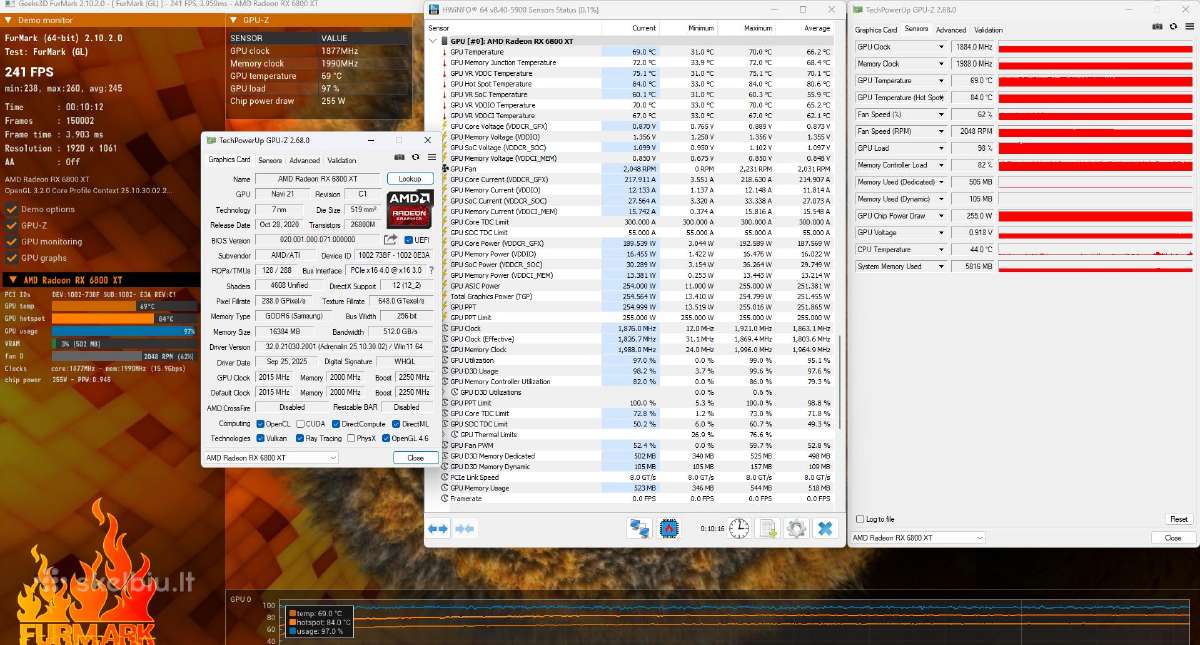Click GPU Fan sensor icon in HWiNFO

point(443,168)
